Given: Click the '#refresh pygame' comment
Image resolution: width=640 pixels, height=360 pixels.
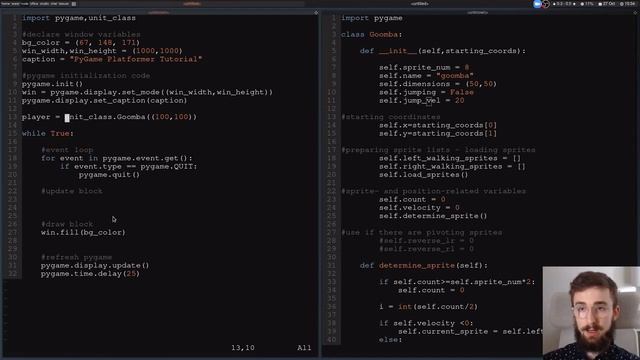Looking at the screenshot, I should click(x=76, y=257).
